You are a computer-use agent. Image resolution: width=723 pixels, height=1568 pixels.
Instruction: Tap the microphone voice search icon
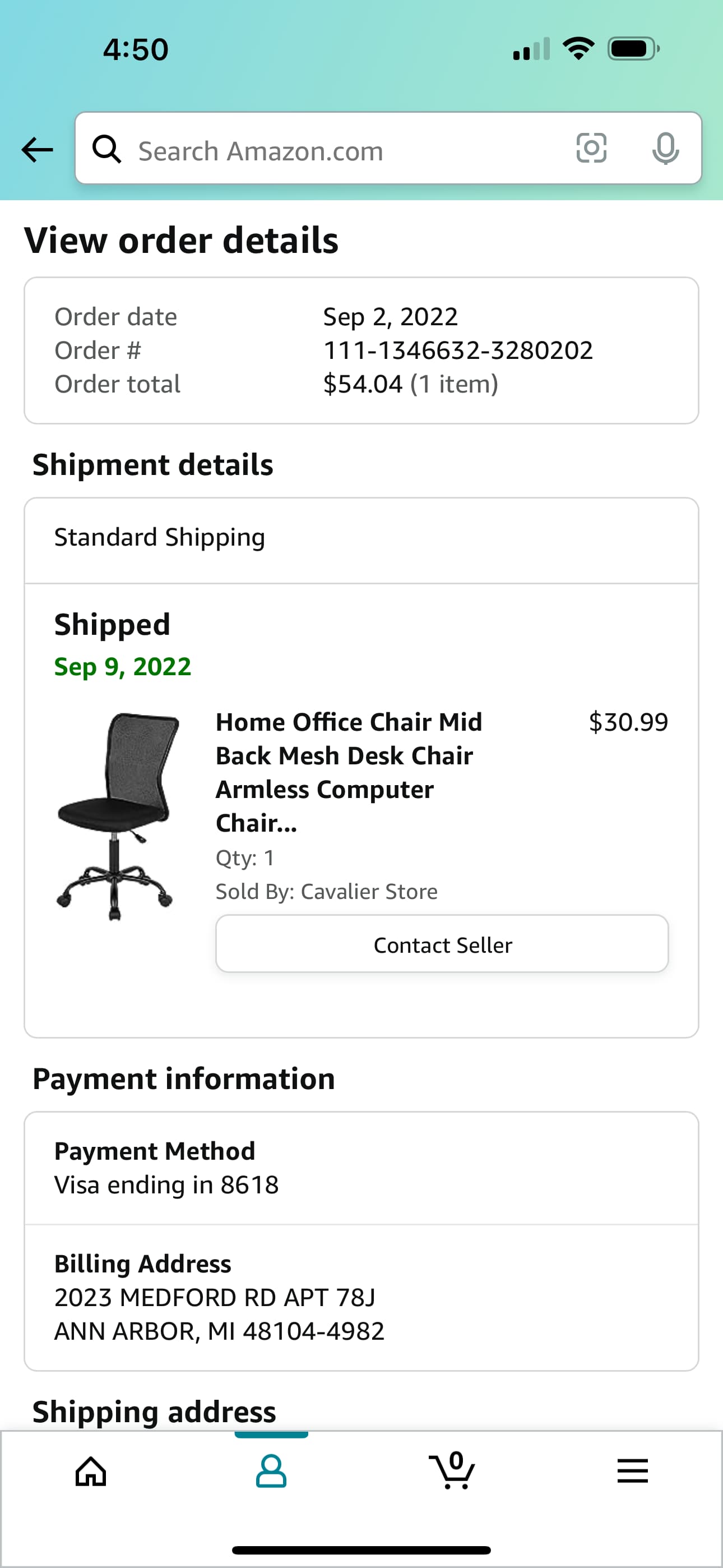coord(665,149)
